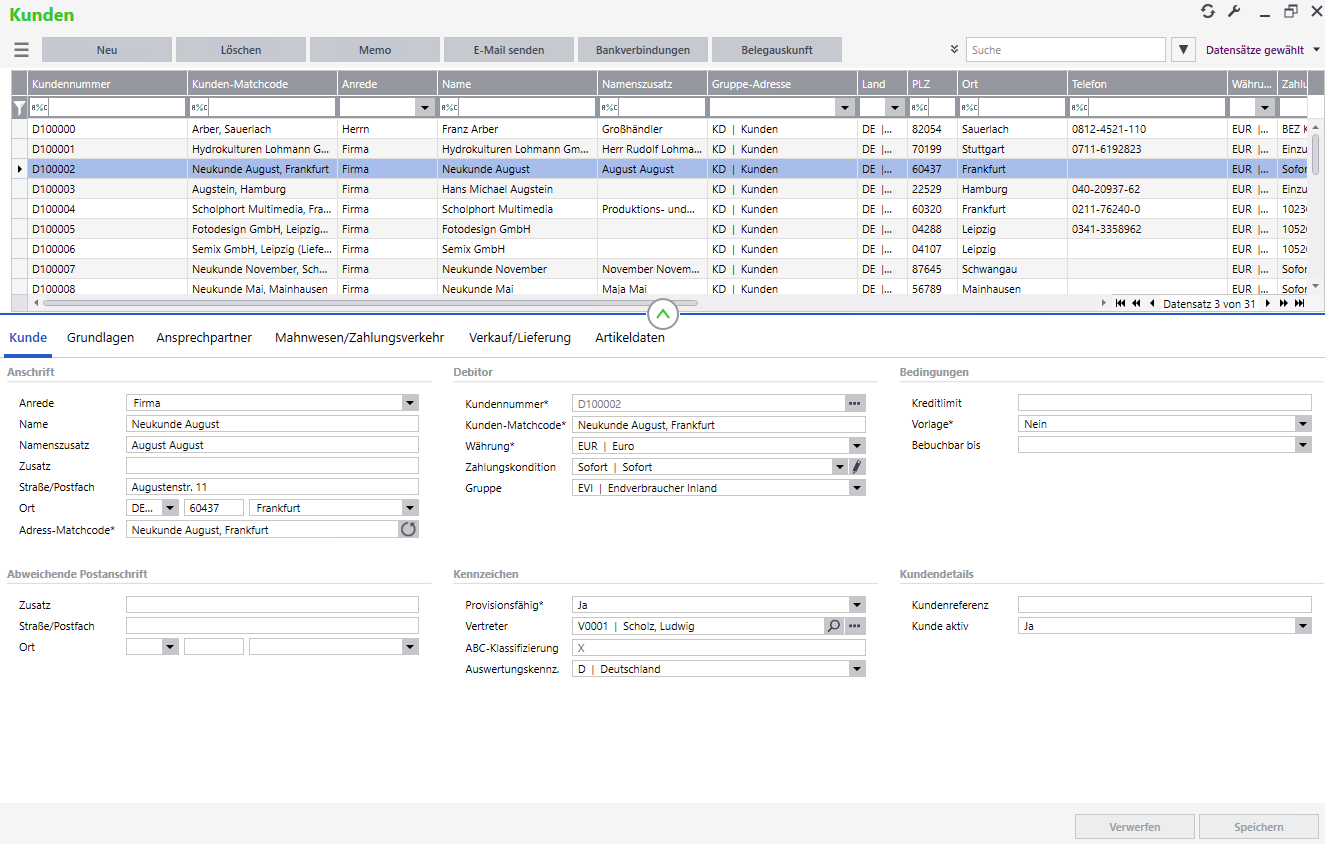Edit Zahlungskondition with the pencil icon
The height and width of the screenshot is (844, 1325).
pos(857,467)
